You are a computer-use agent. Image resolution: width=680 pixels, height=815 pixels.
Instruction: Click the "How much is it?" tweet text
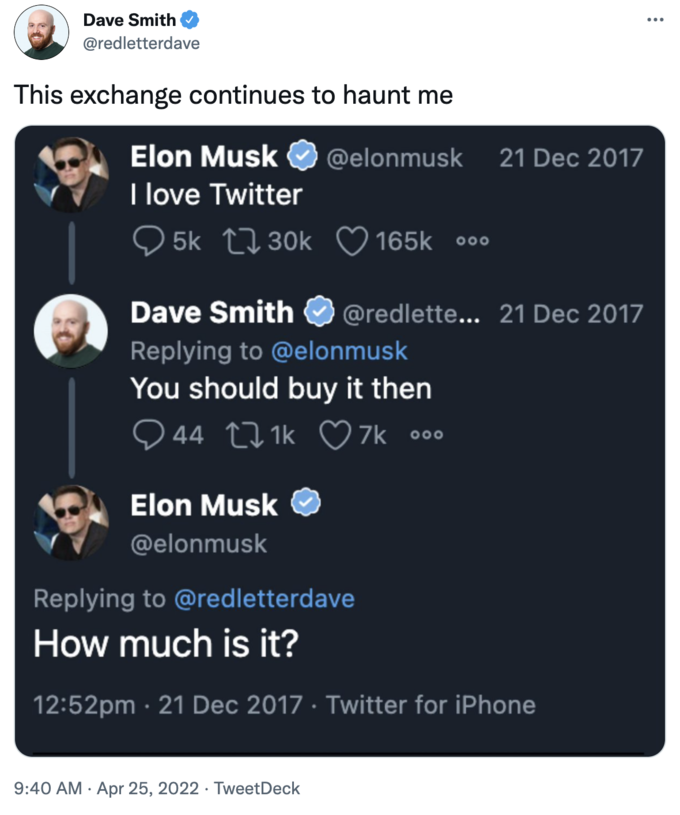(x=166, y=644)
